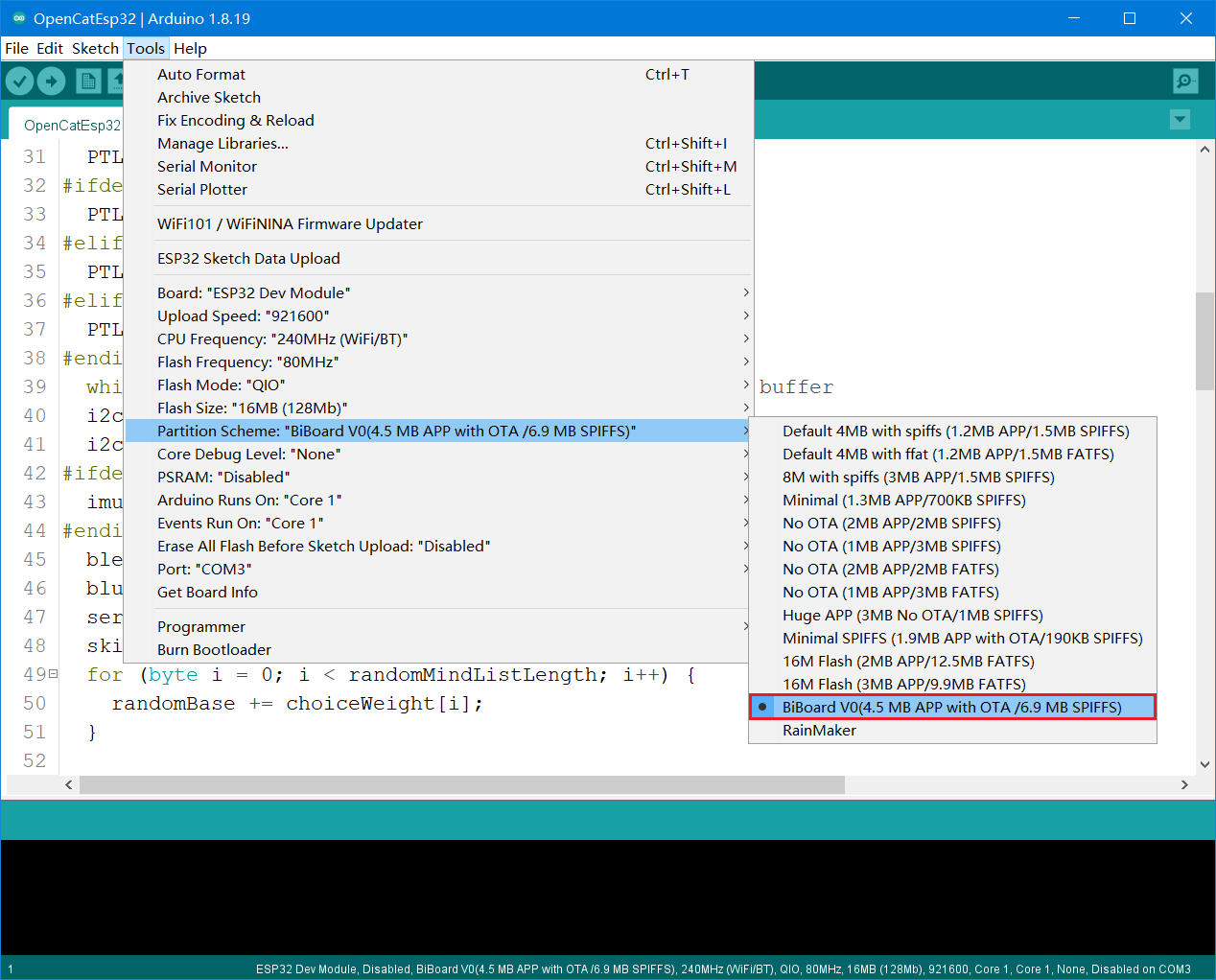Click the editor scroll up arrow
This screenshot has height=980, width=1216.
coord(1204,150)
